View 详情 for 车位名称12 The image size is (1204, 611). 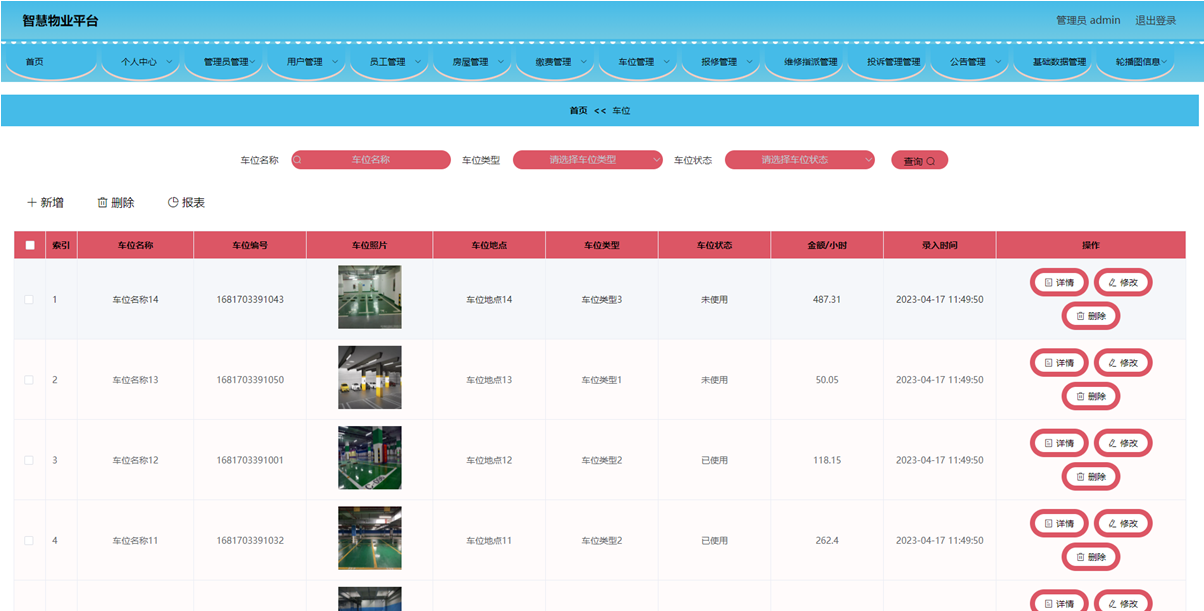(x=1059, y=443)
